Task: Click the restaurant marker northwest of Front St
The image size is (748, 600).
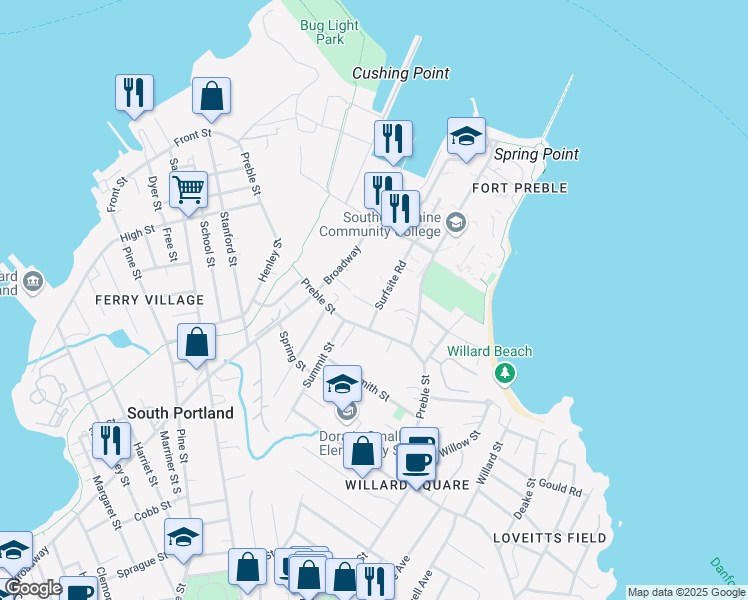Action: [133, 93]
